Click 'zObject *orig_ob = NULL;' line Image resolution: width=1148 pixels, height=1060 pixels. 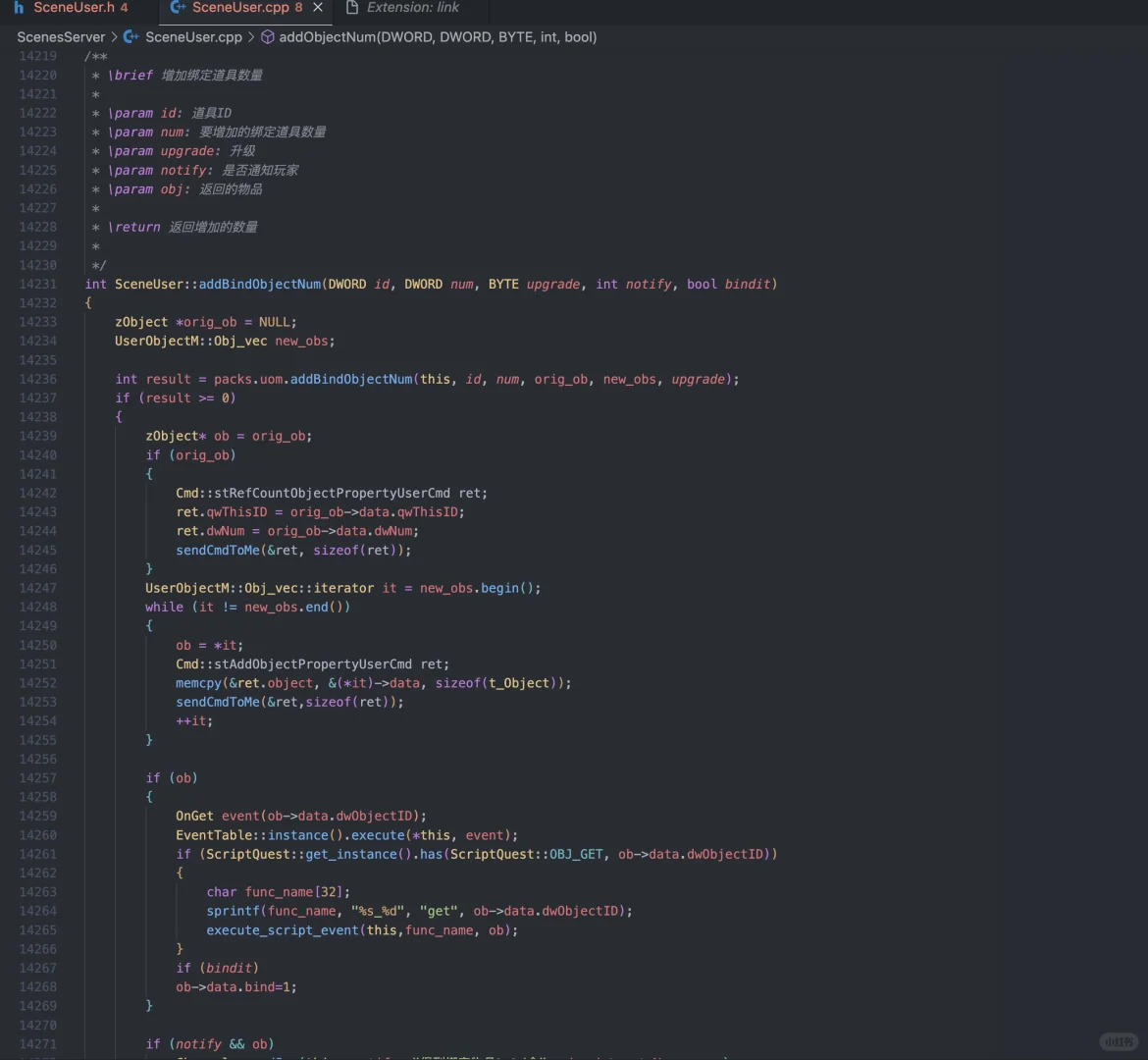206,322
